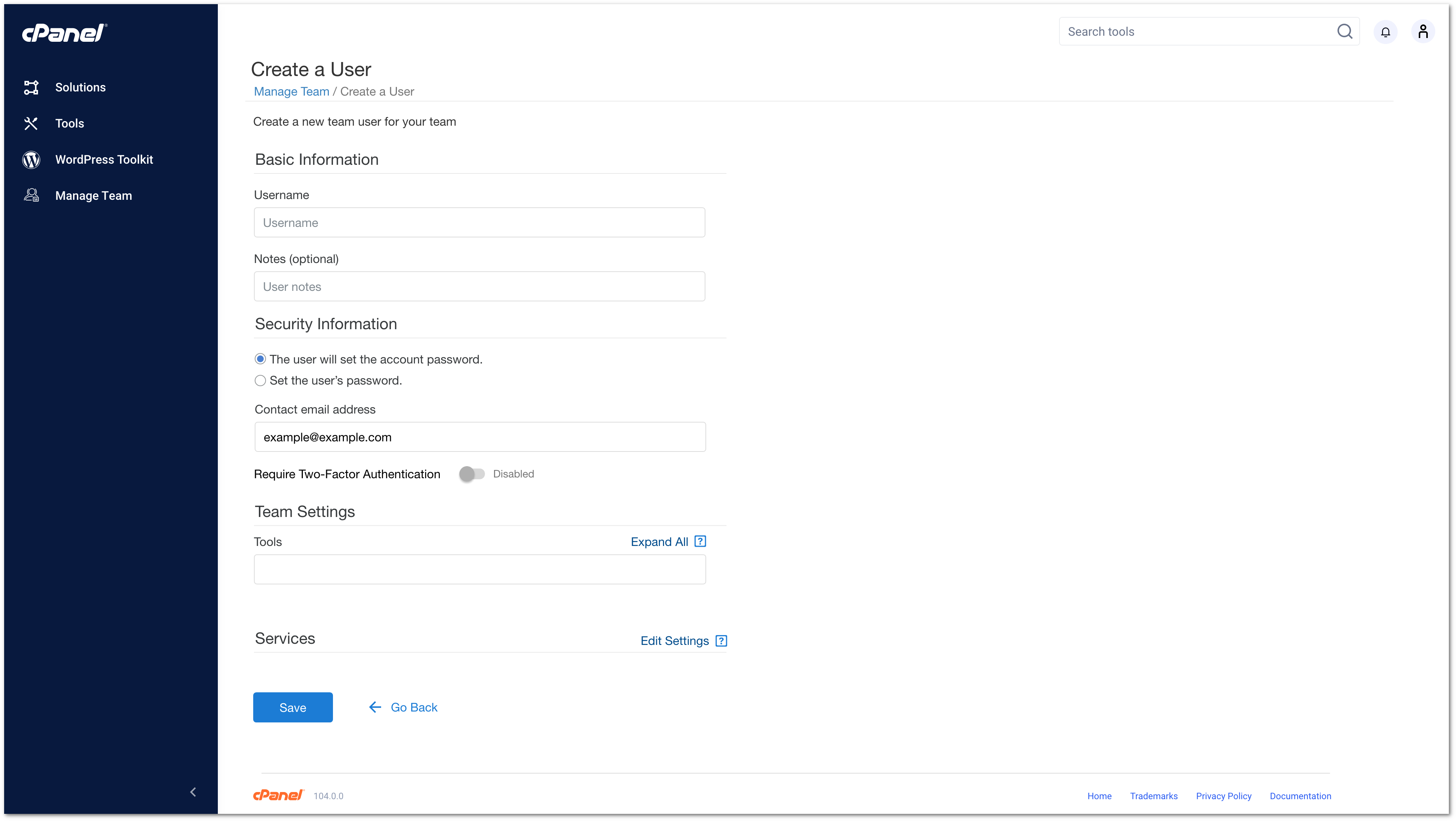Select 'The user will set the account password' option
1456x821 pixels.
[260, 359]
